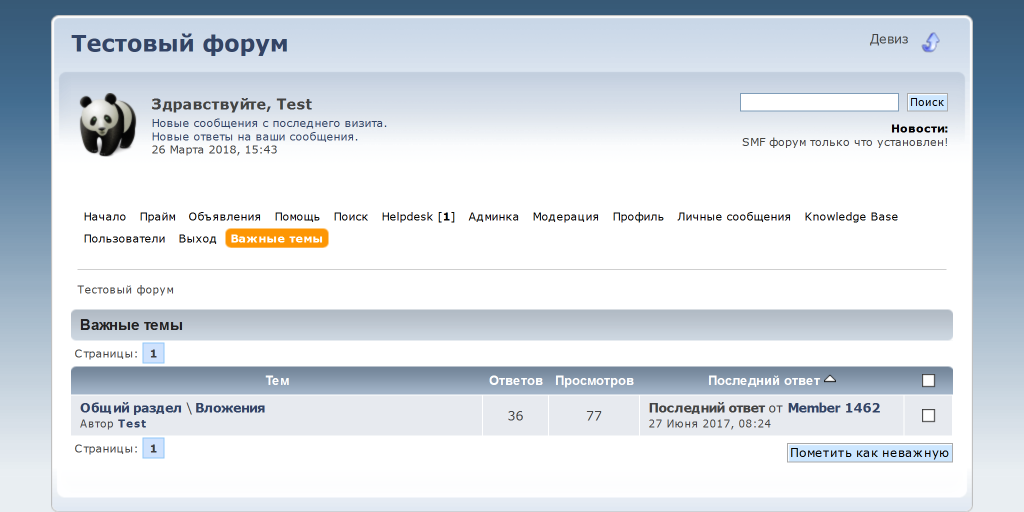Image resolution: width=1024 pixels, height=512 pixels.
Task: Open Личные сообщения menu
Action: [734, 217]
